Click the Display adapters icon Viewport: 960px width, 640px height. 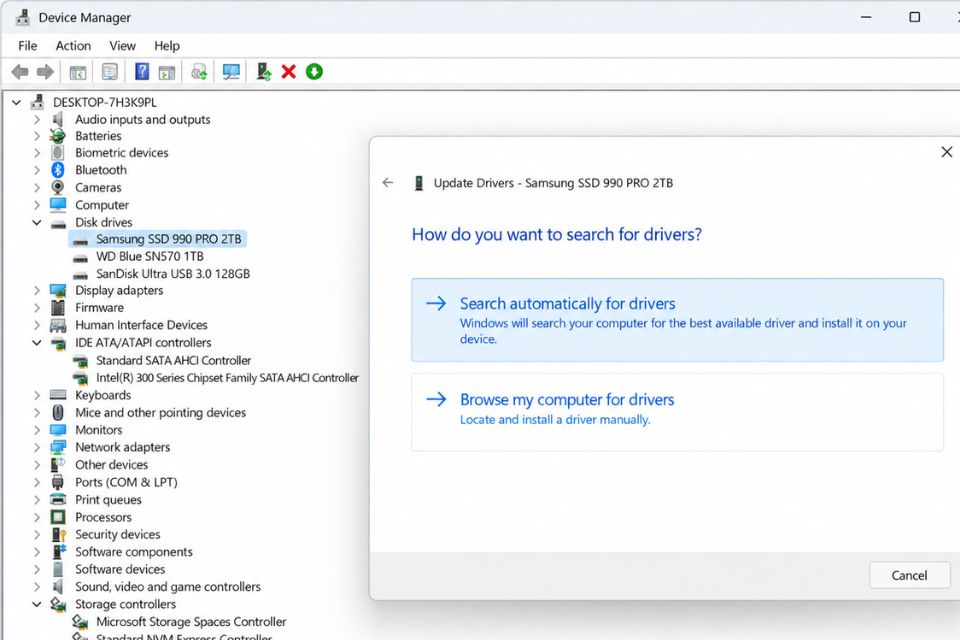[58, 290]
